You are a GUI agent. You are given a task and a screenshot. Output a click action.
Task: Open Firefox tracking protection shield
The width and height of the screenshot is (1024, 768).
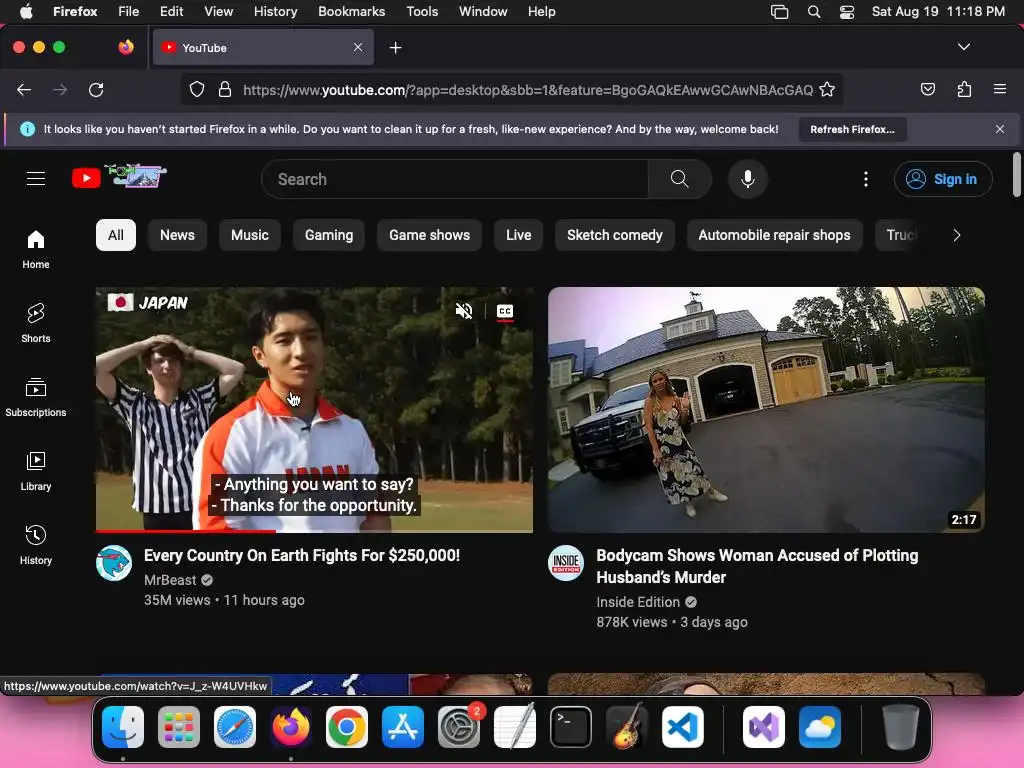coord(197,89)
